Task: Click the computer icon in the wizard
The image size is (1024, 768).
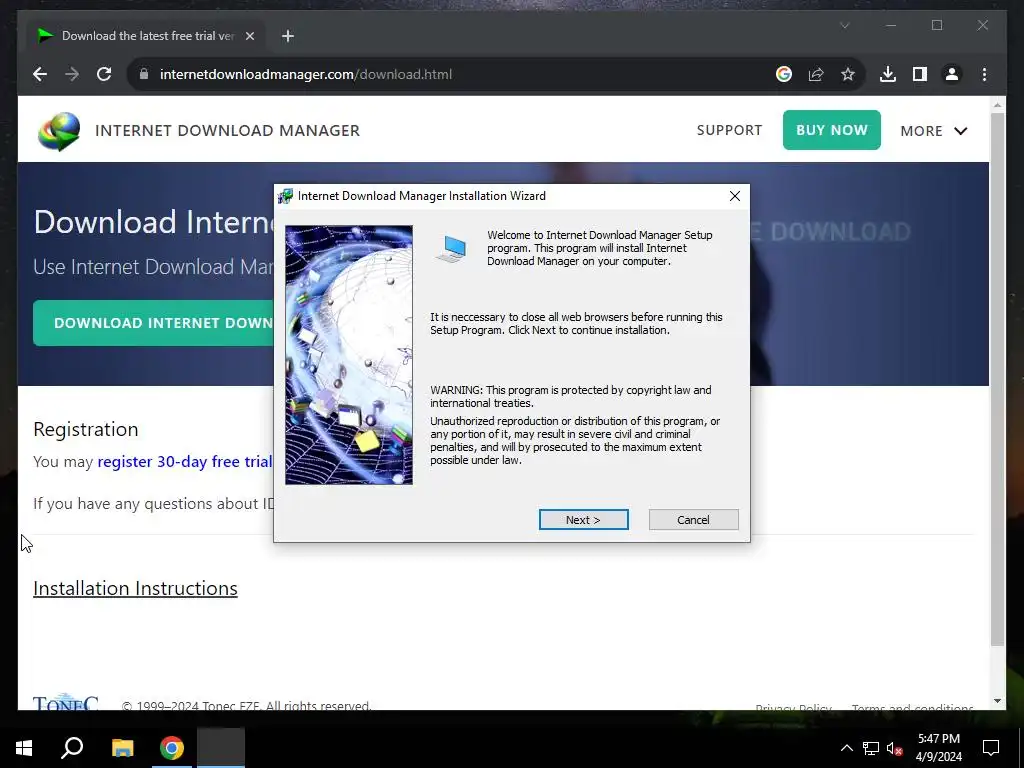Action: point(451,248)
